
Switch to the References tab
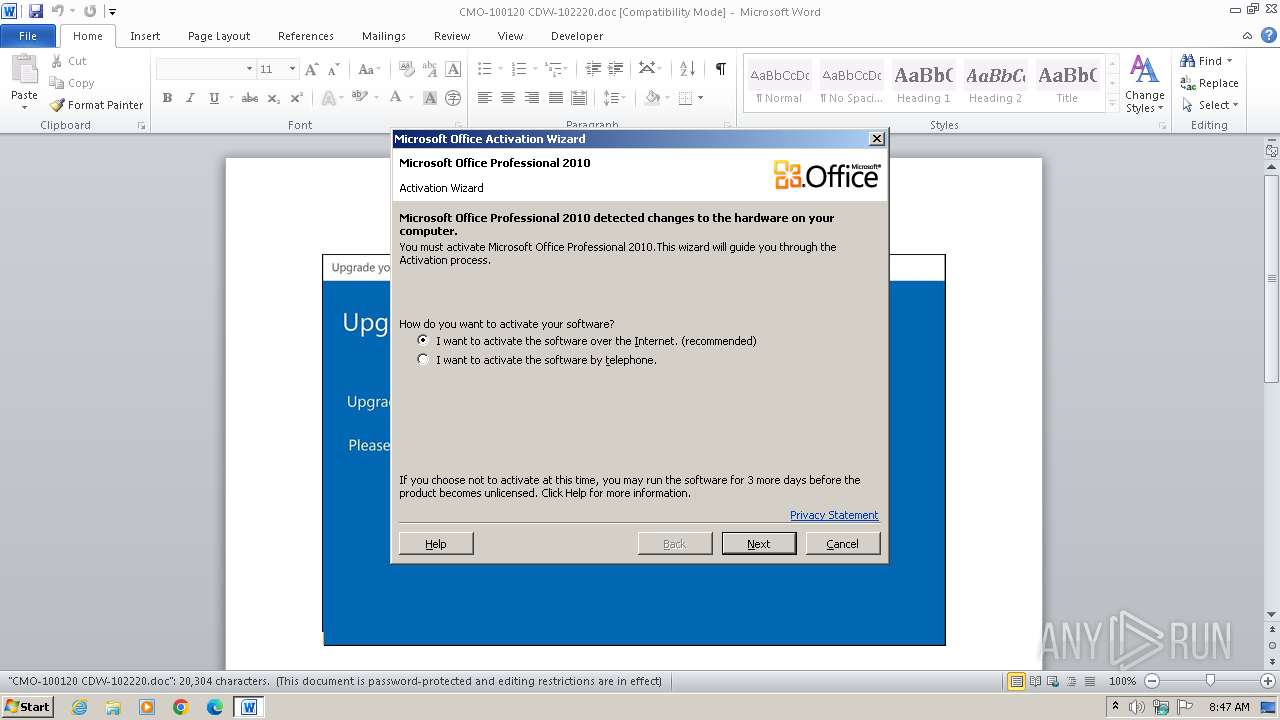[x=306, y=36]
